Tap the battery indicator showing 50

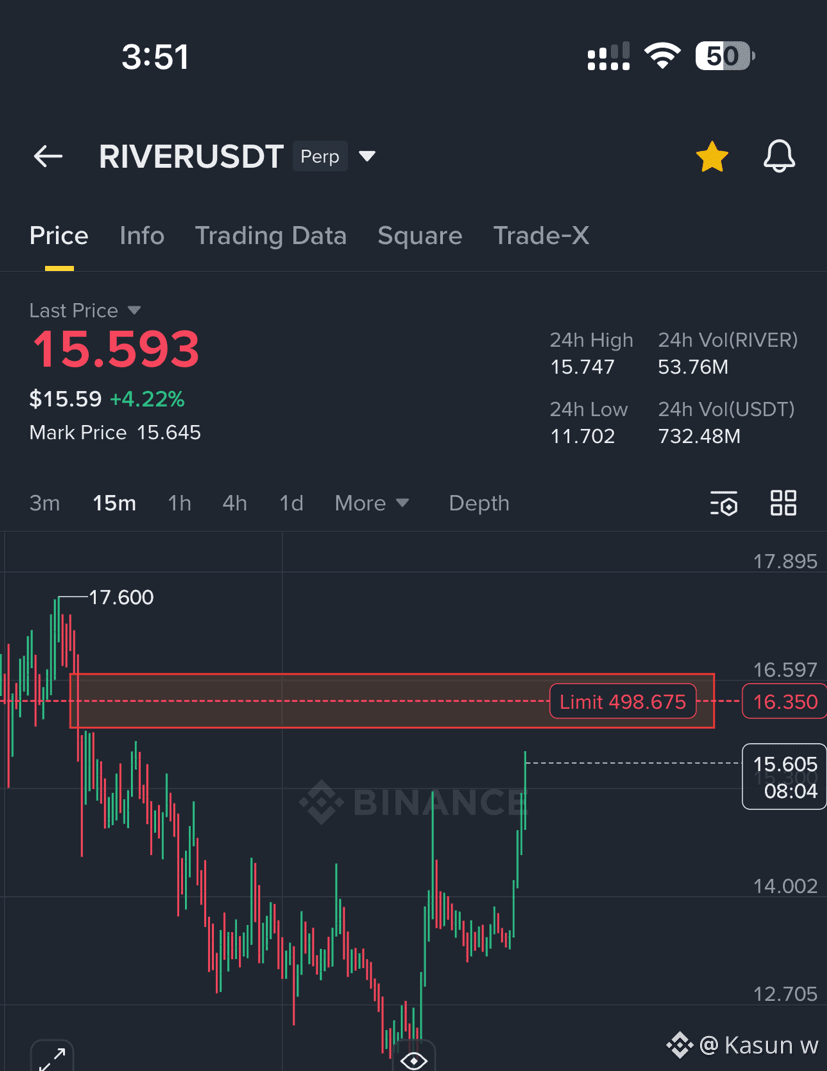coord(725,56)
